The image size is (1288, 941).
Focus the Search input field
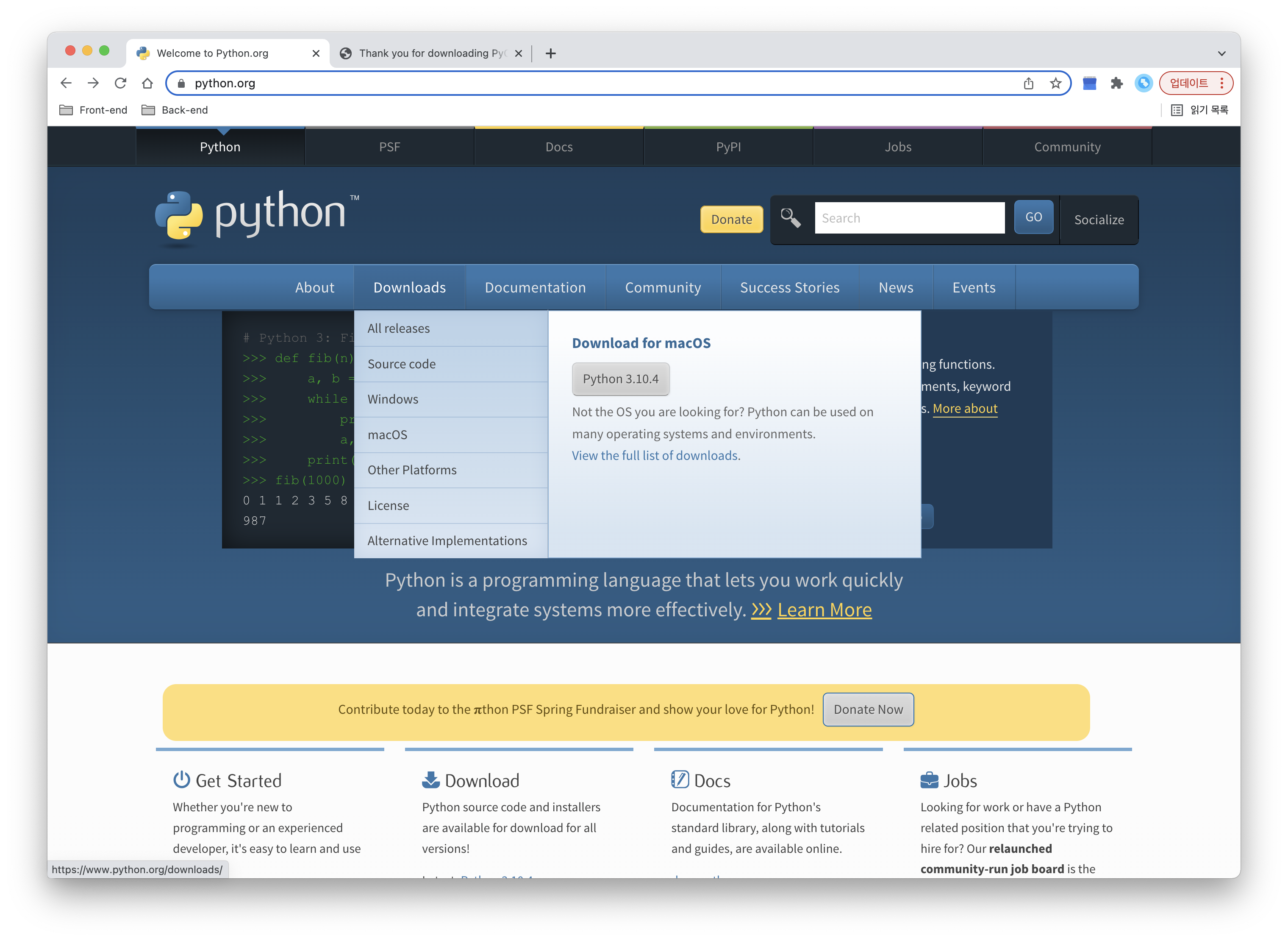(909, 217)
